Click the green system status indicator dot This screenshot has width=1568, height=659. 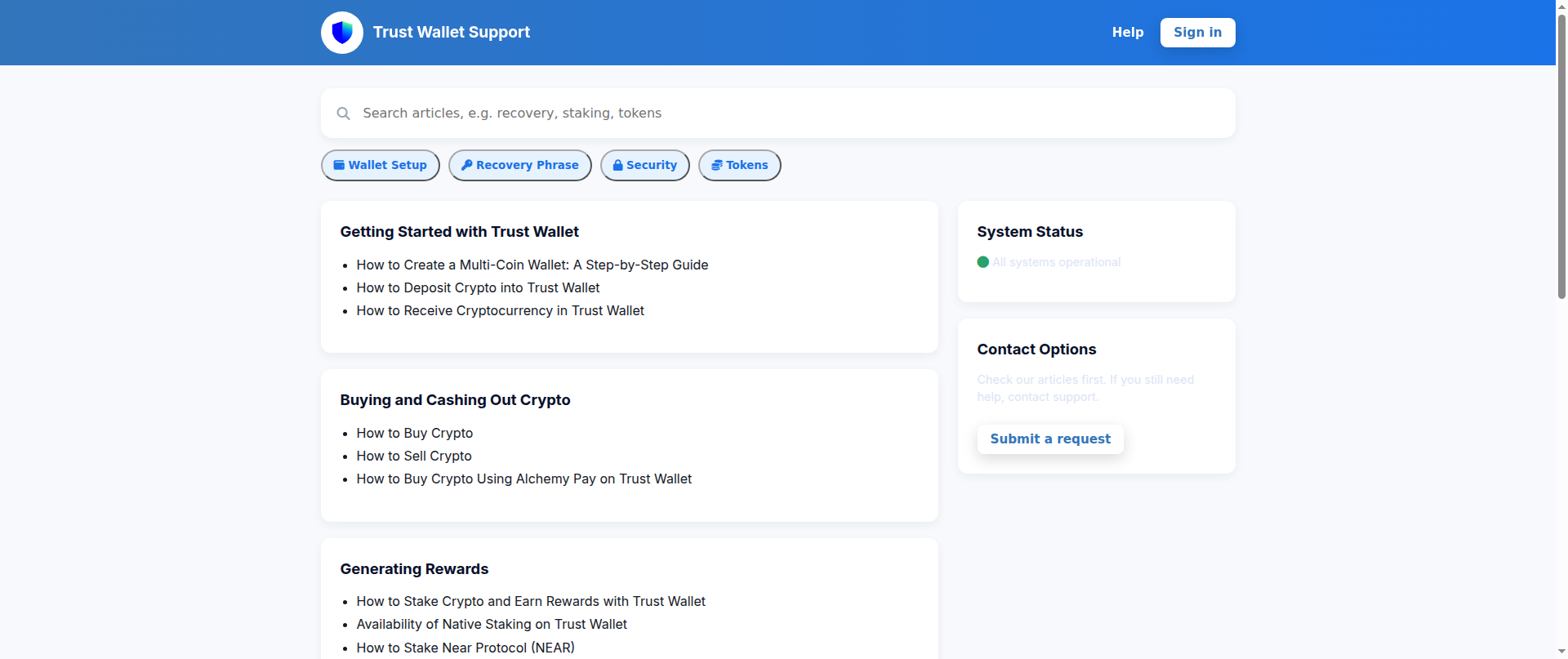click(983, 262)
